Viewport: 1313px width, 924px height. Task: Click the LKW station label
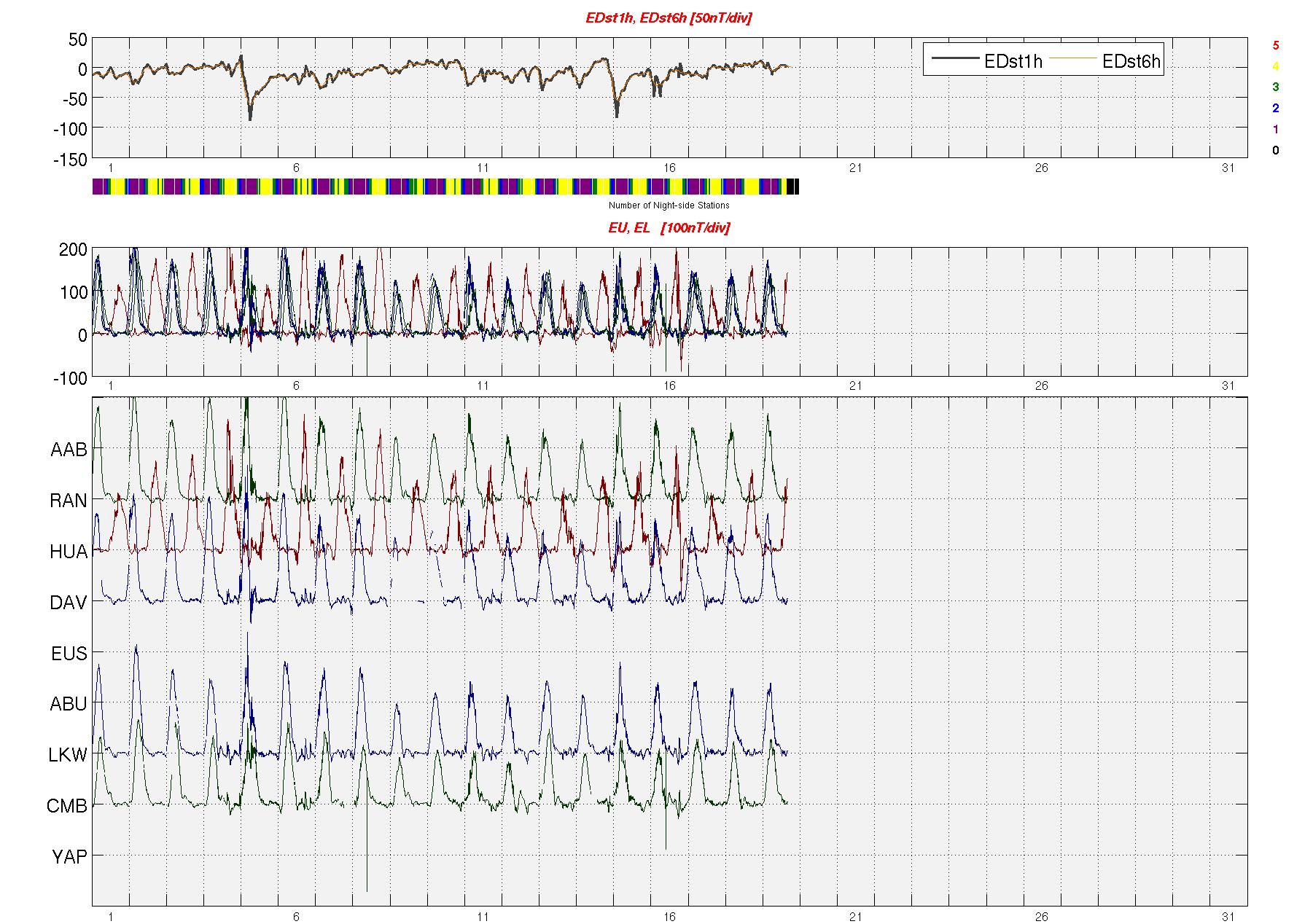[x=68, y=755]
